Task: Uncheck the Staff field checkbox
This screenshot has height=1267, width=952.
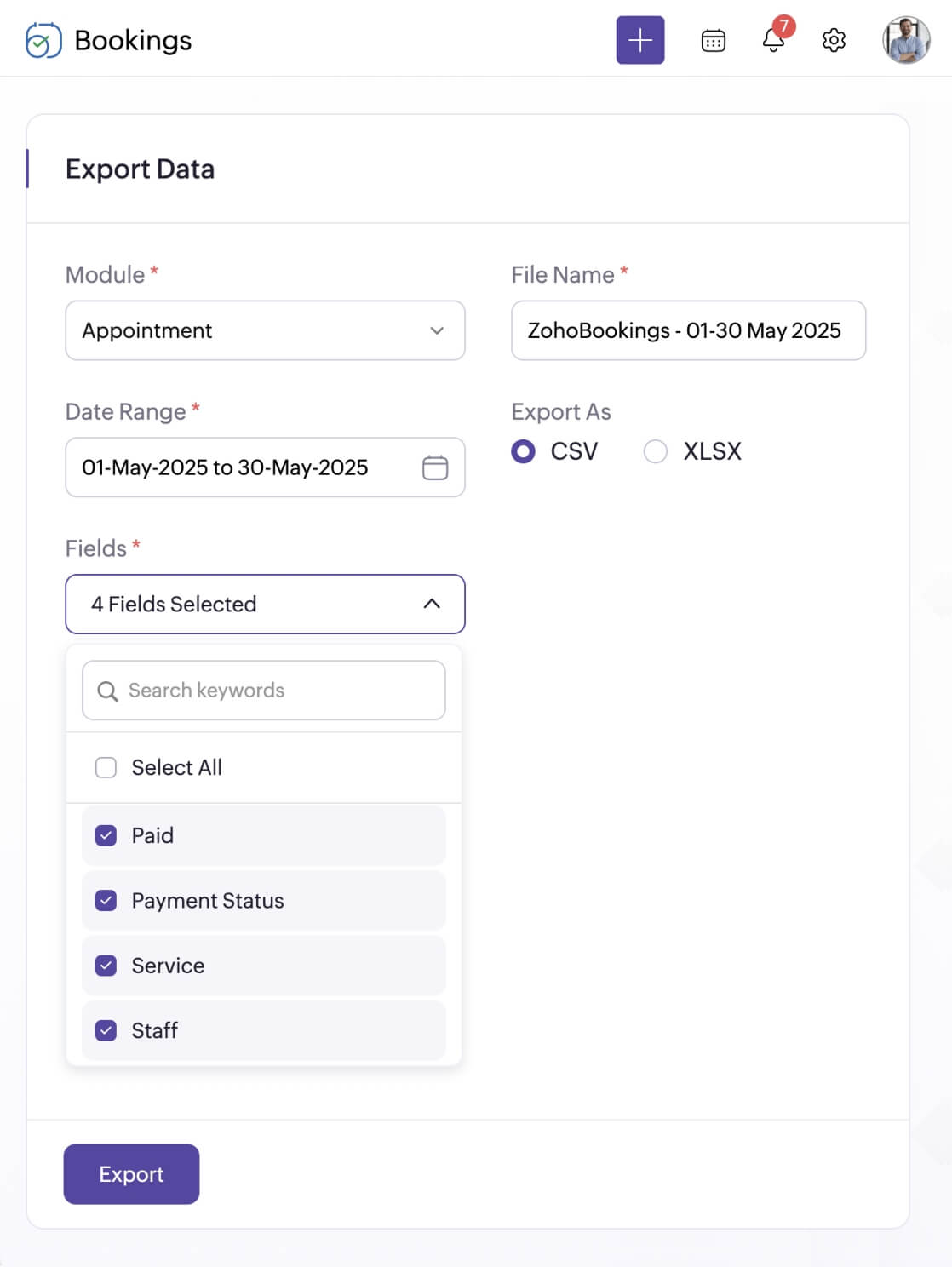Action: 106,1030
